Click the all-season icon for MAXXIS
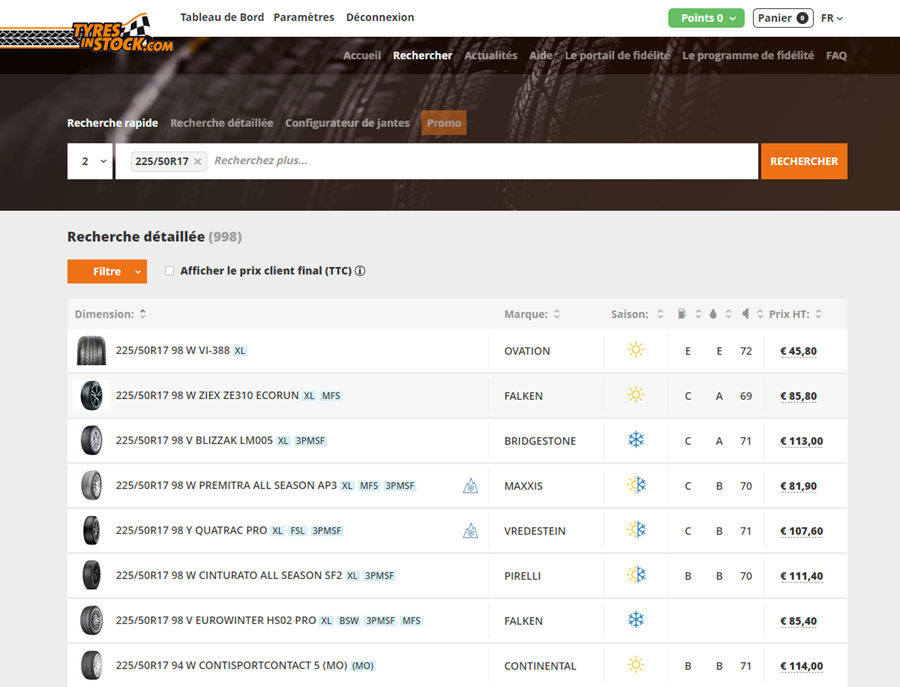This screenshot has width=900, height=687. 636,485
